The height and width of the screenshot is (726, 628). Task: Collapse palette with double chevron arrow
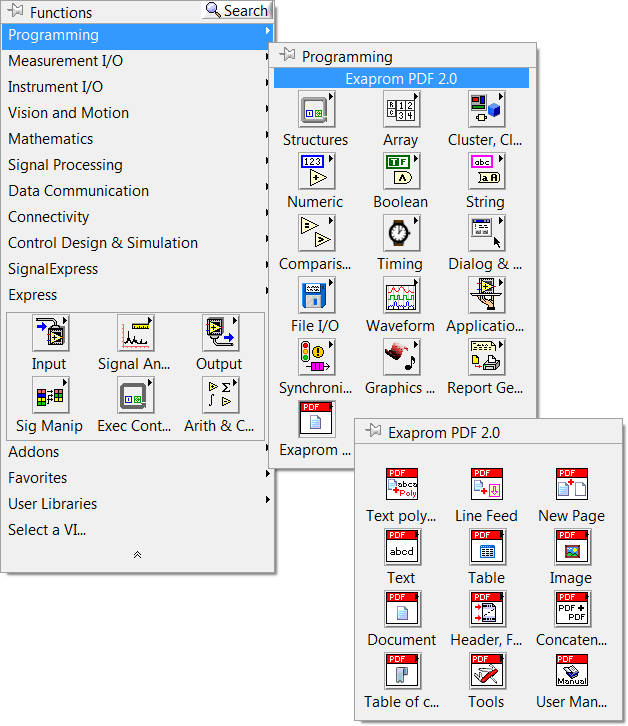(137, 554)
